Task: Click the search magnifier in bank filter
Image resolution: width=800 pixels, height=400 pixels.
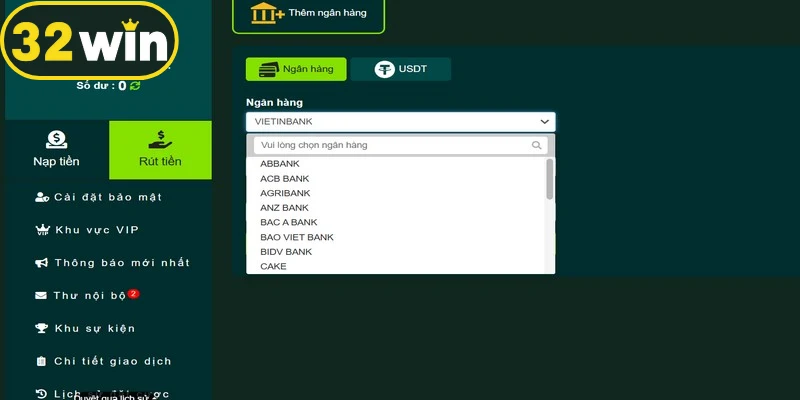Action: pos(536,145)
